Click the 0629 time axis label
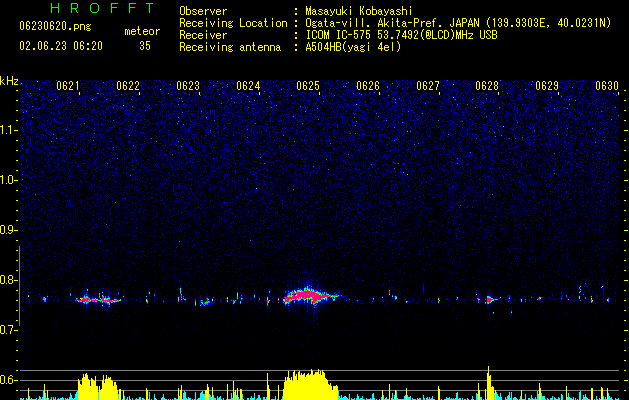The height and width of the screenshot is (400, 629). (x=547, y=86)
